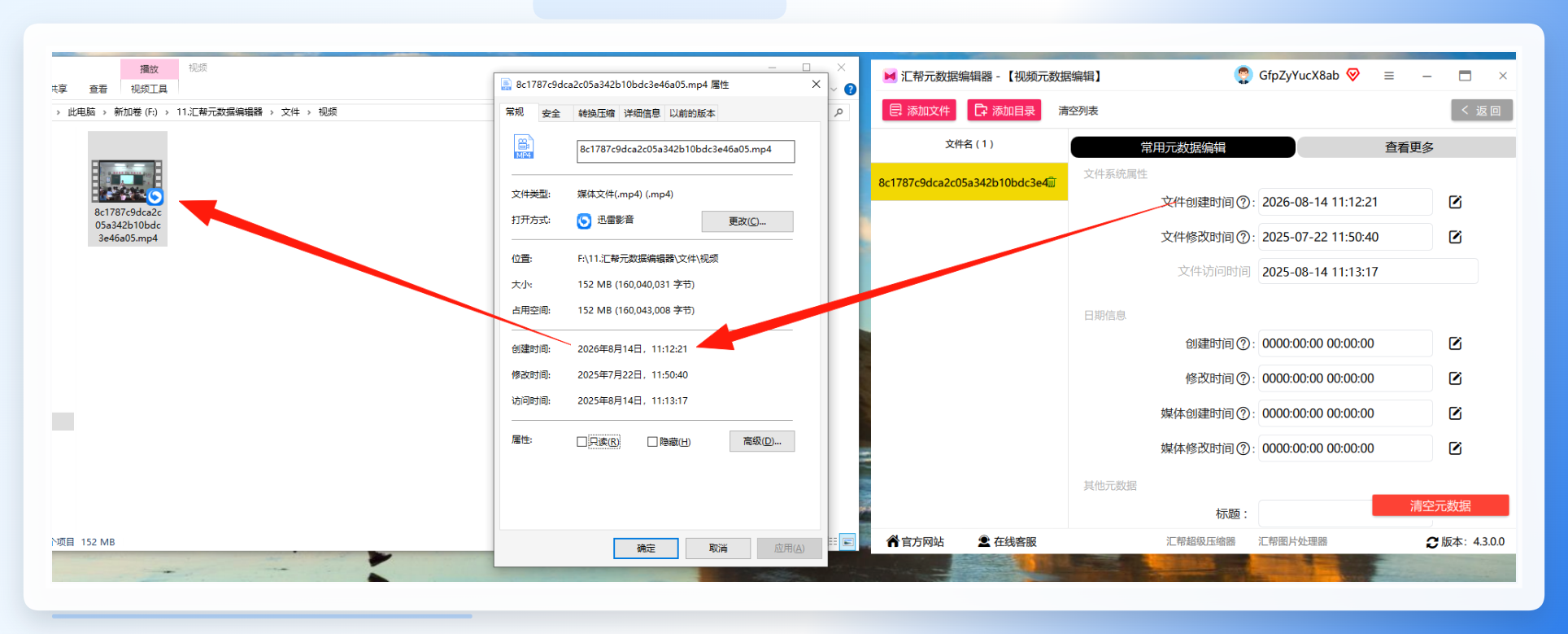This screenshot has height=634, width=1568.
Task: Switch to the 以前的版本 tab
Action: tap(692, 113)
